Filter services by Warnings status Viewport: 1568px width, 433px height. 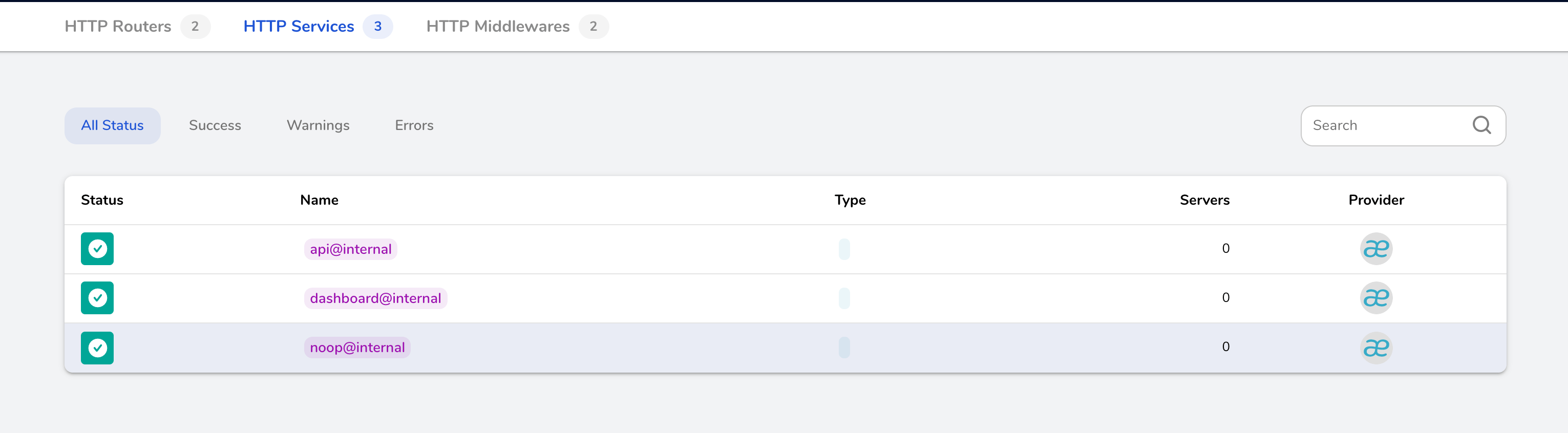coord(317,125)
